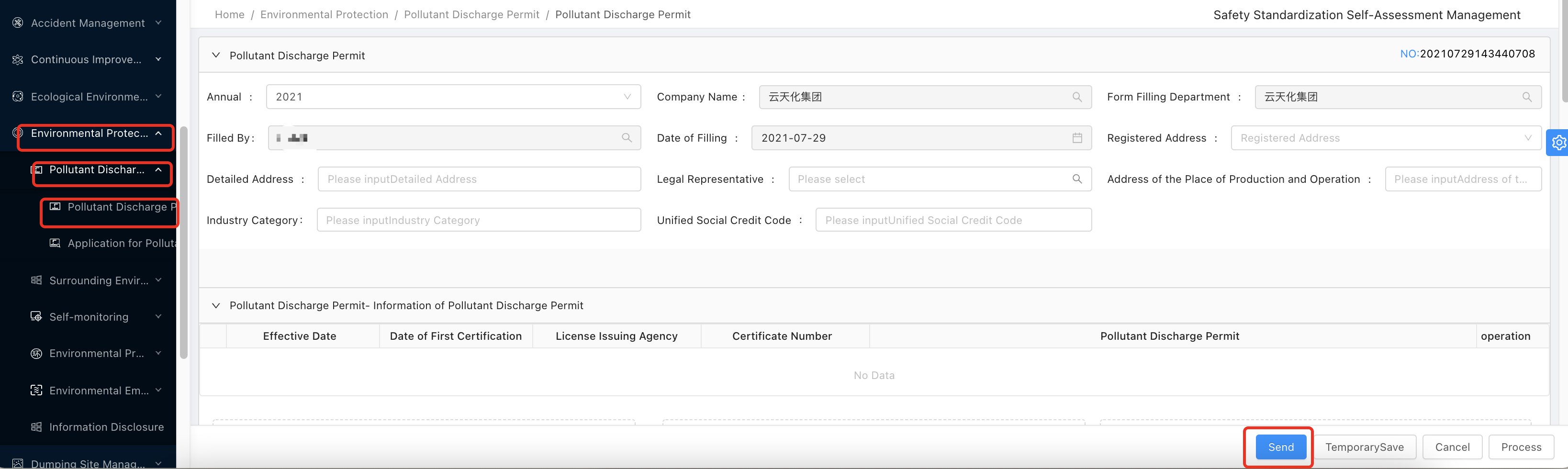This screenshot has width=1568, height=469.
Task: Open Information Disclosure menu item
Action: pos(88,427)
